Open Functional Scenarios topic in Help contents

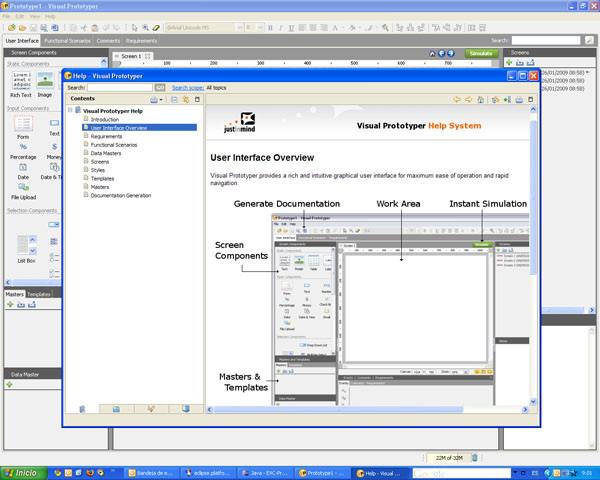coord(114,145)
